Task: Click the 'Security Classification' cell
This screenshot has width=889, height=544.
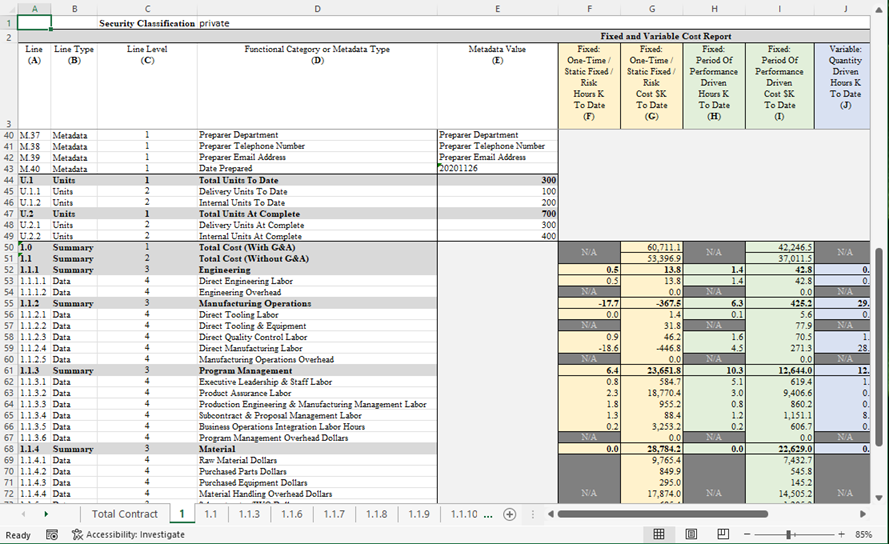Action: (x=147, y=23)
